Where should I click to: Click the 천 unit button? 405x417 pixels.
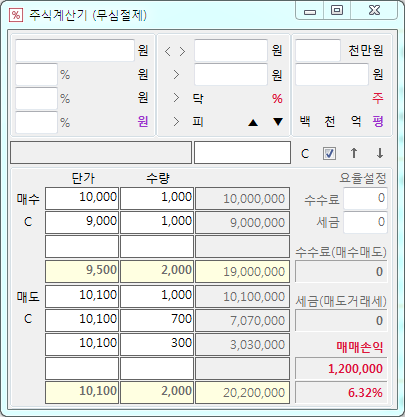[329, 121]
